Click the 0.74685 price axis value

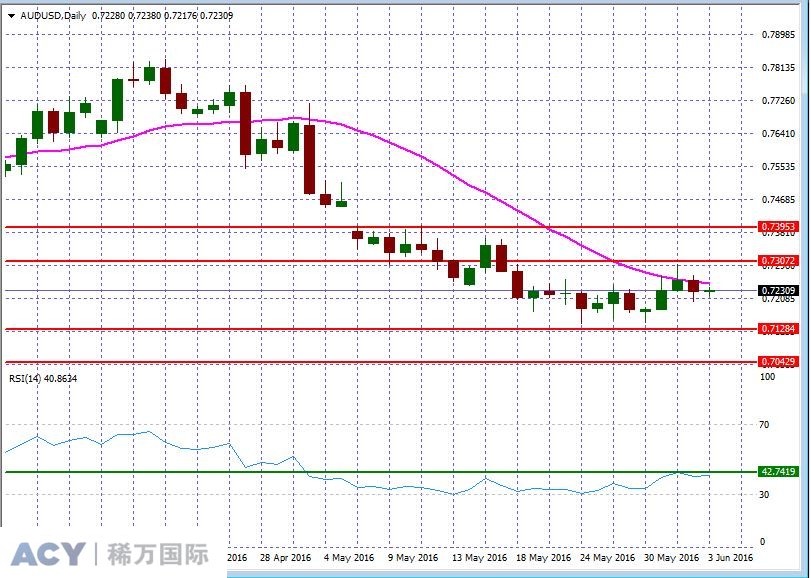778,200
